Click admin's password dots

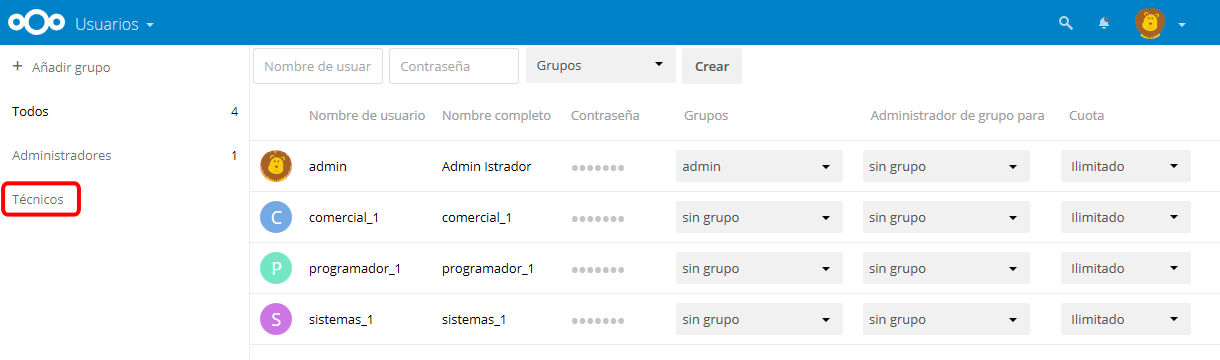tap(598, 167)
